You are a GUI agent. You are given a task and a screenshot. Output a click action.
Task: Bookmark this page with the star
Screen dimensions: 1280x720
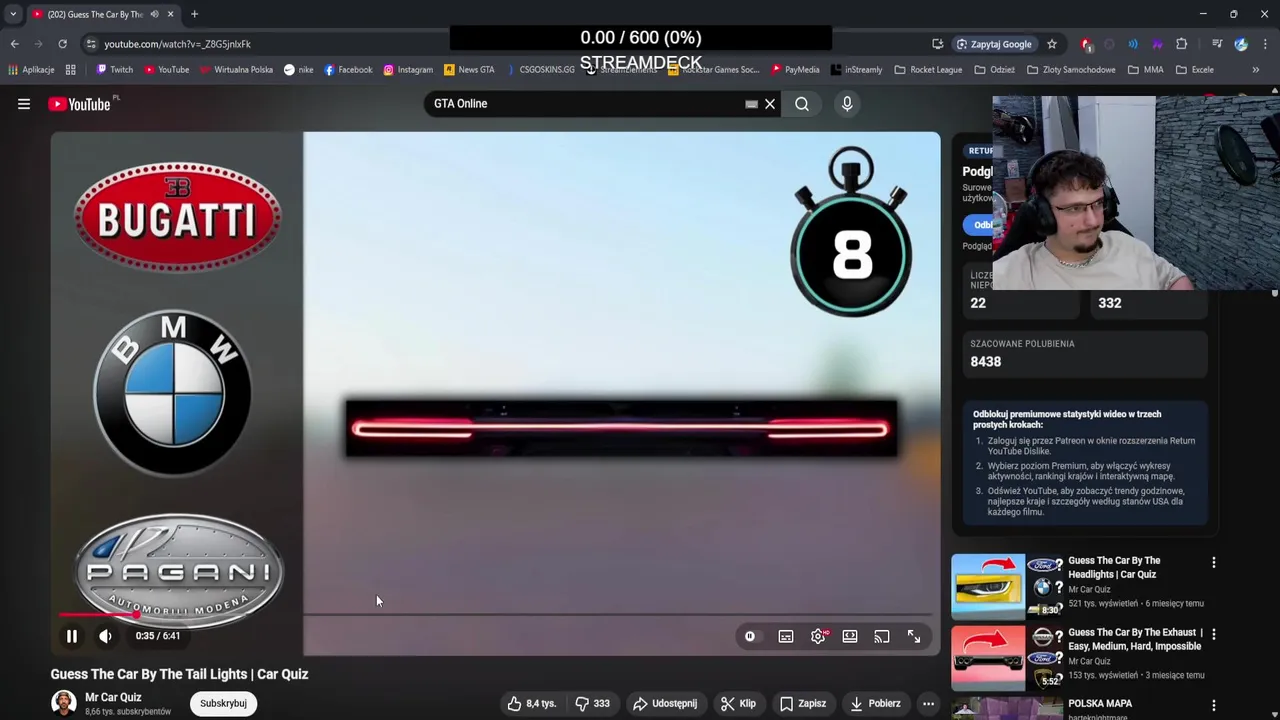pos(1052,44)
